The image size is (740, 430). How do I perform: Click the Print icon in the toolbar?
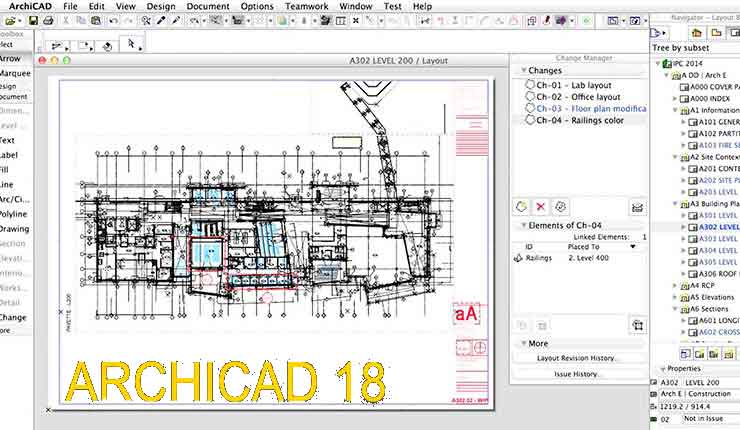pyautogui.click(x=48, y=21)
